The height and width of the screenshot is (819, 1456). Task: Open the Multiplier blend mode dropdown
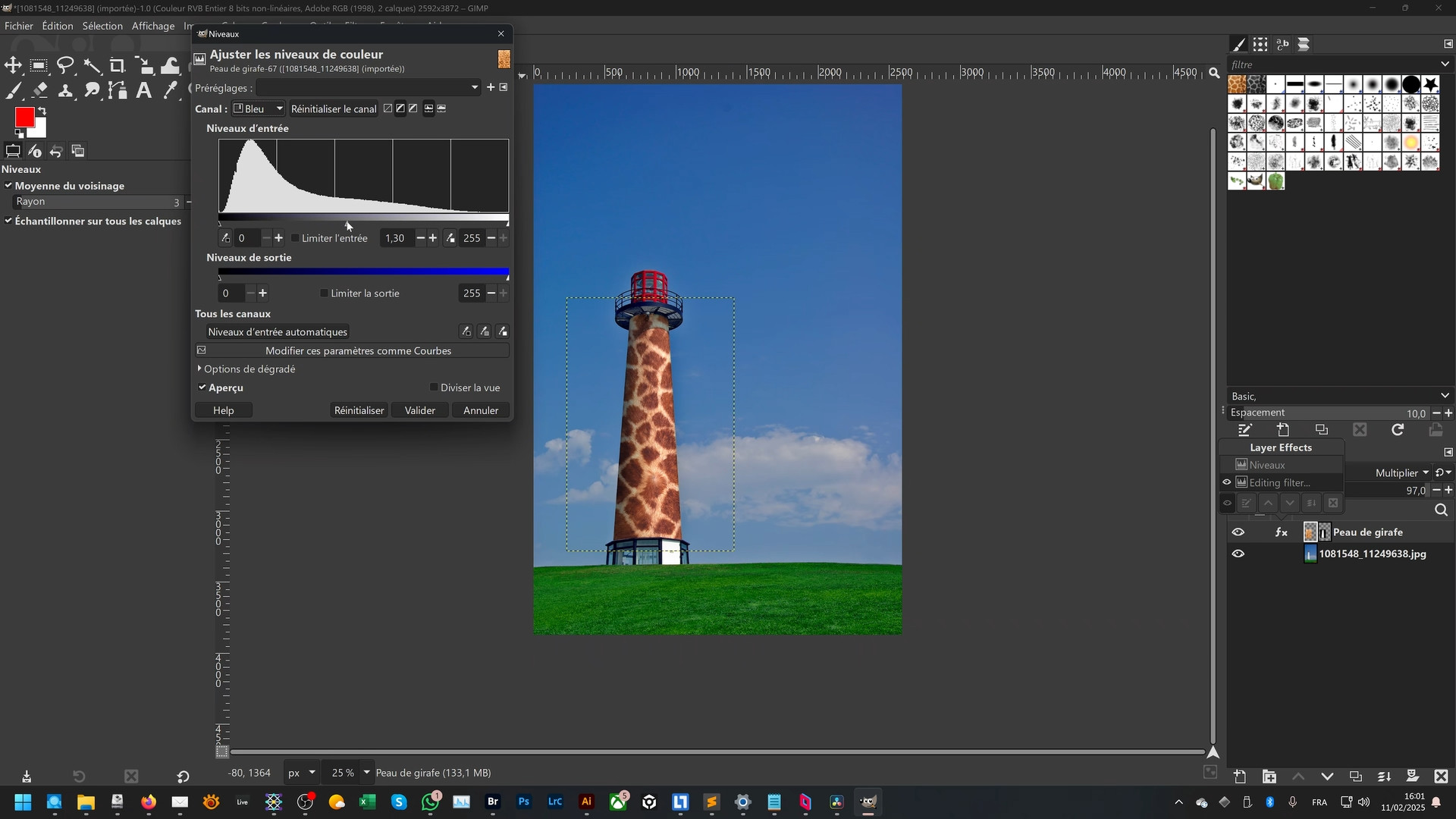pos(1401,472)
